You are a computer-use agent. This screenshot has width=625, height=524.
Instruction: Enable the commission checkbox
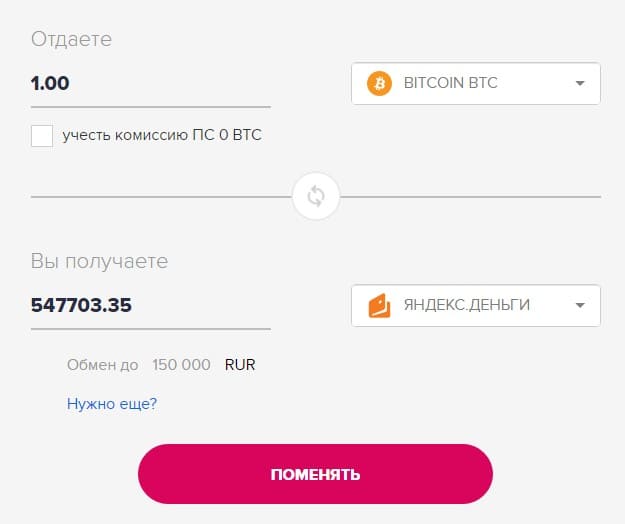[x=42, y=135]
